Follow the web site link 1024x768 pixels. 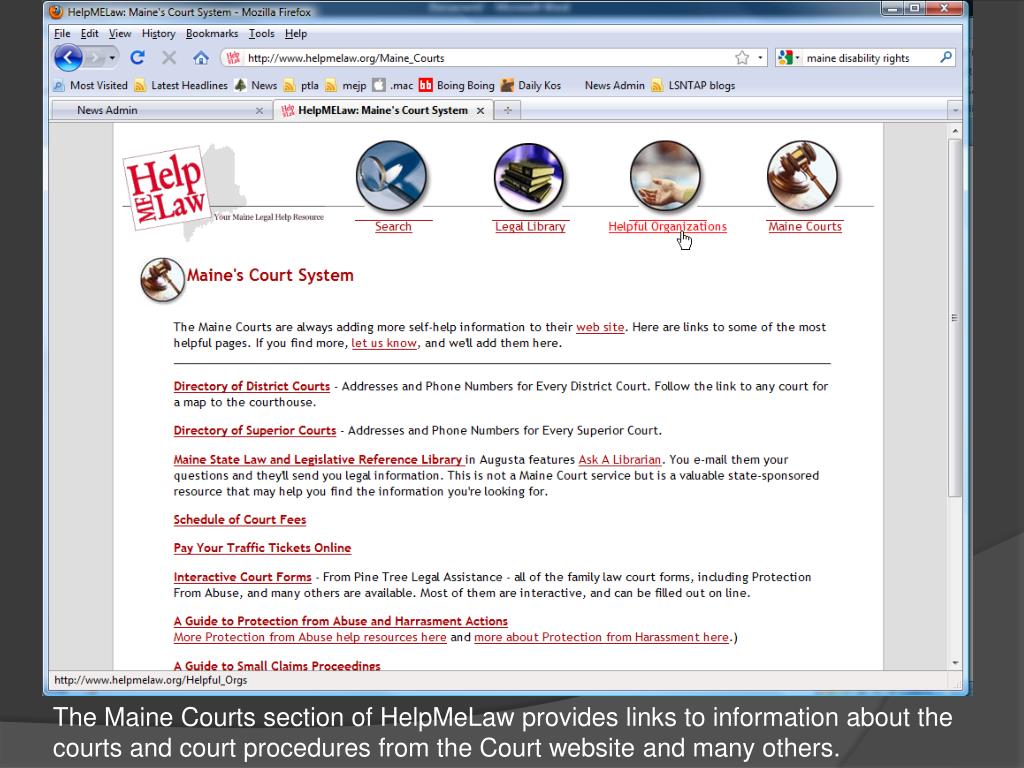600,327
